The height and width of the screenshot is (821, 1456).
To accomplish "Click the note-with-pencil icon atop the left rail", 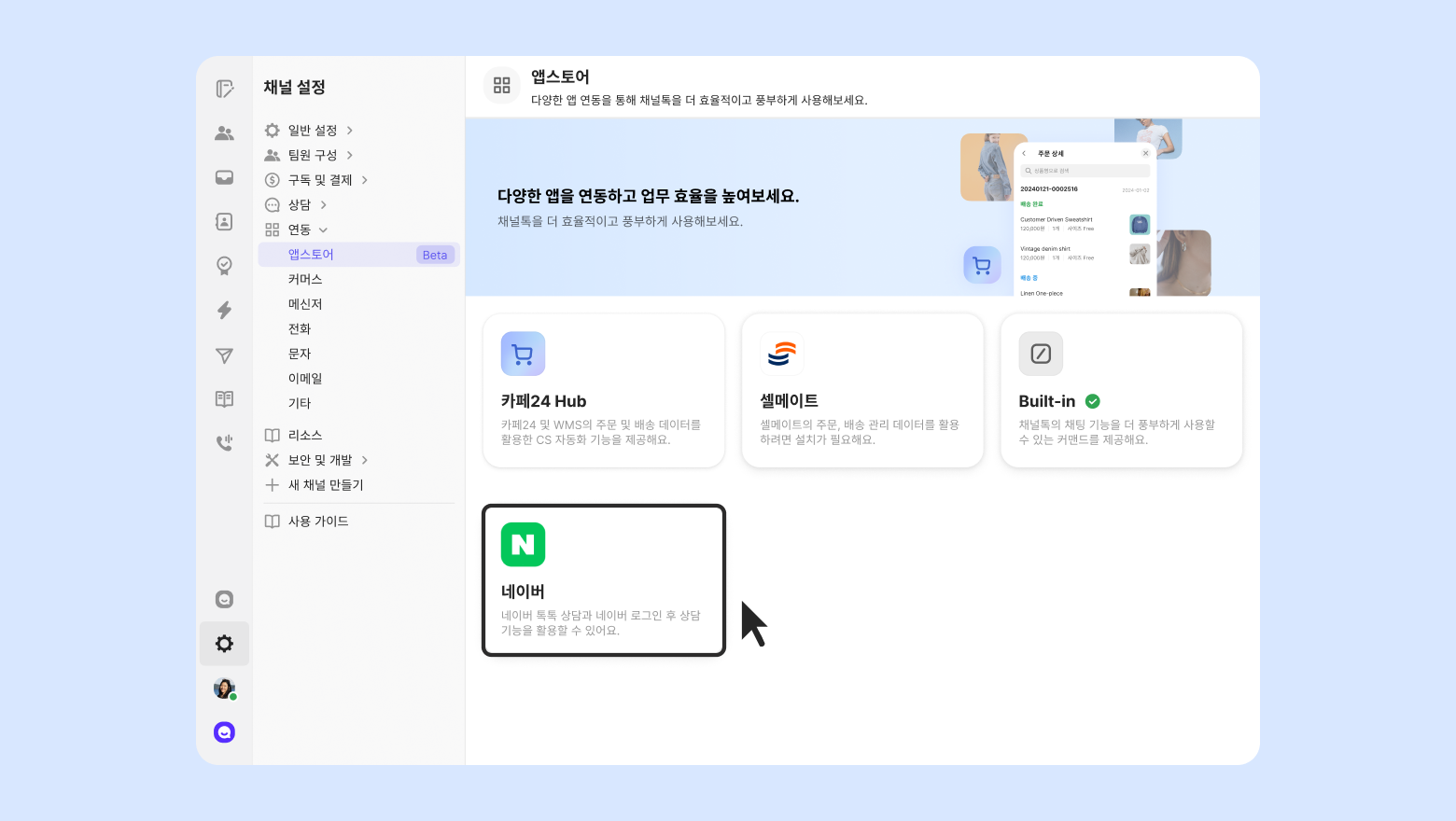I will [x=224, y=89].
